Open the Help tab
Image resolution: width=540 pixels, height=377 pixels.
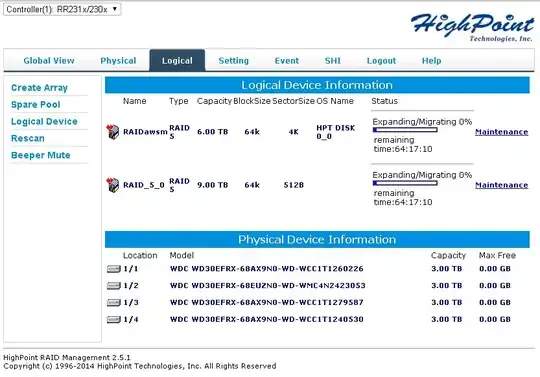click(x=432, y=61)
